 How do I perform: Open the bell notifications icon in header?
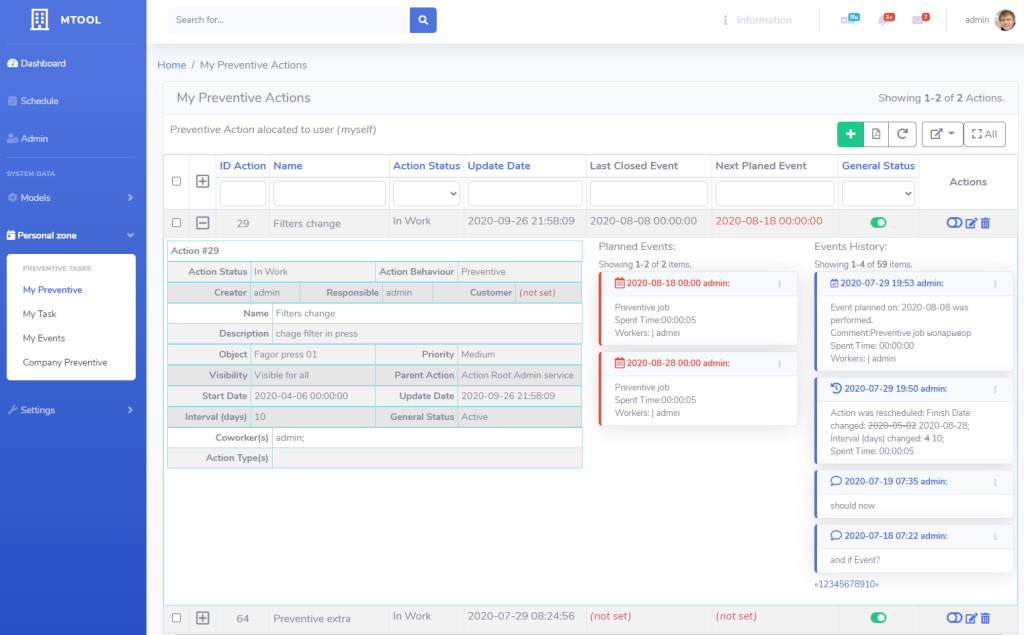click(x=885, y=20)
